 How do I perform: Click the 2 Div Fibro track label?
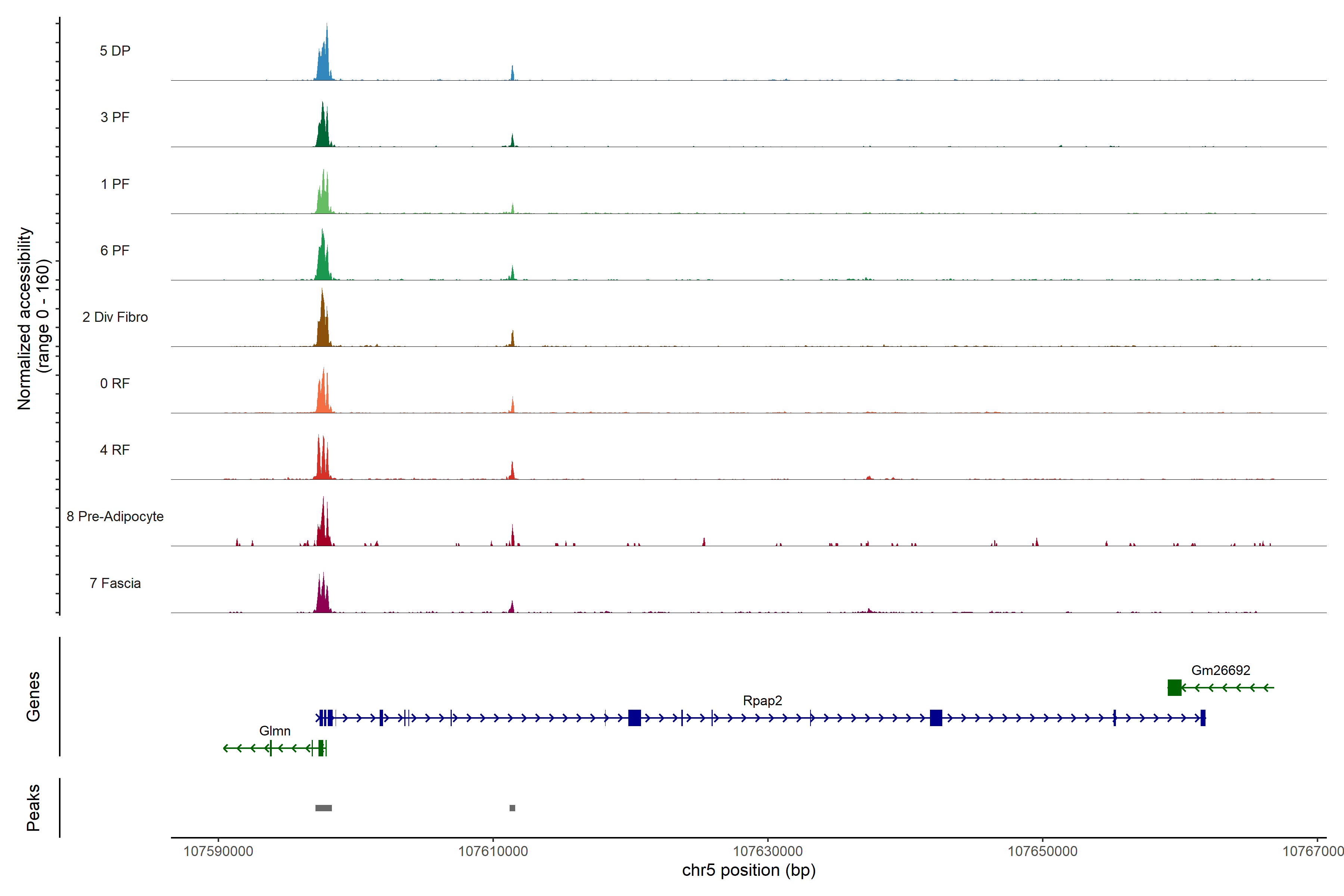pyautogui.click(x=115, y=317)
